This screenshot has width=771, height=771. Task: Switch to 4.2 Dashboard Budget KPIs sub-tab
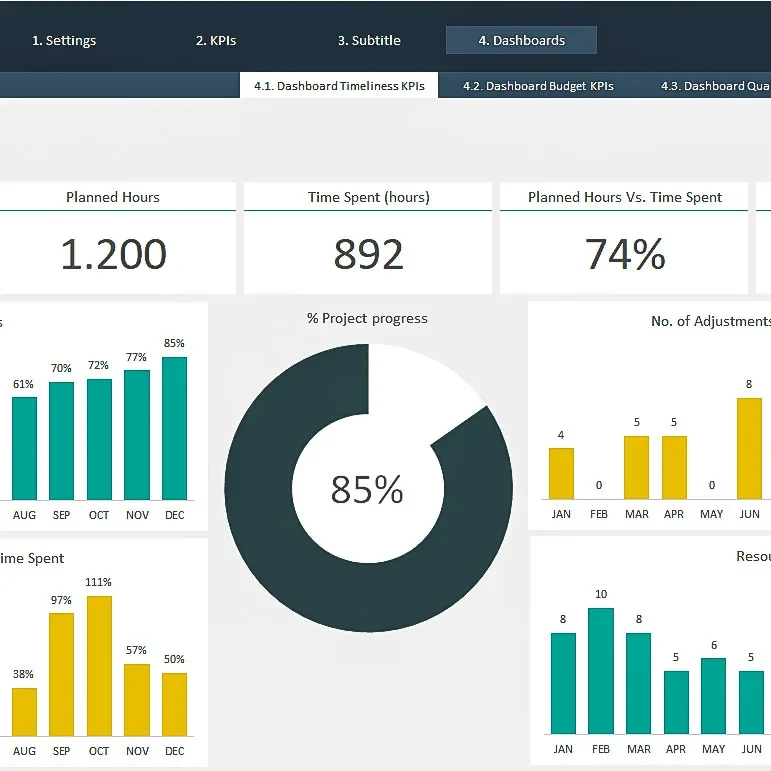click(538, 86)
